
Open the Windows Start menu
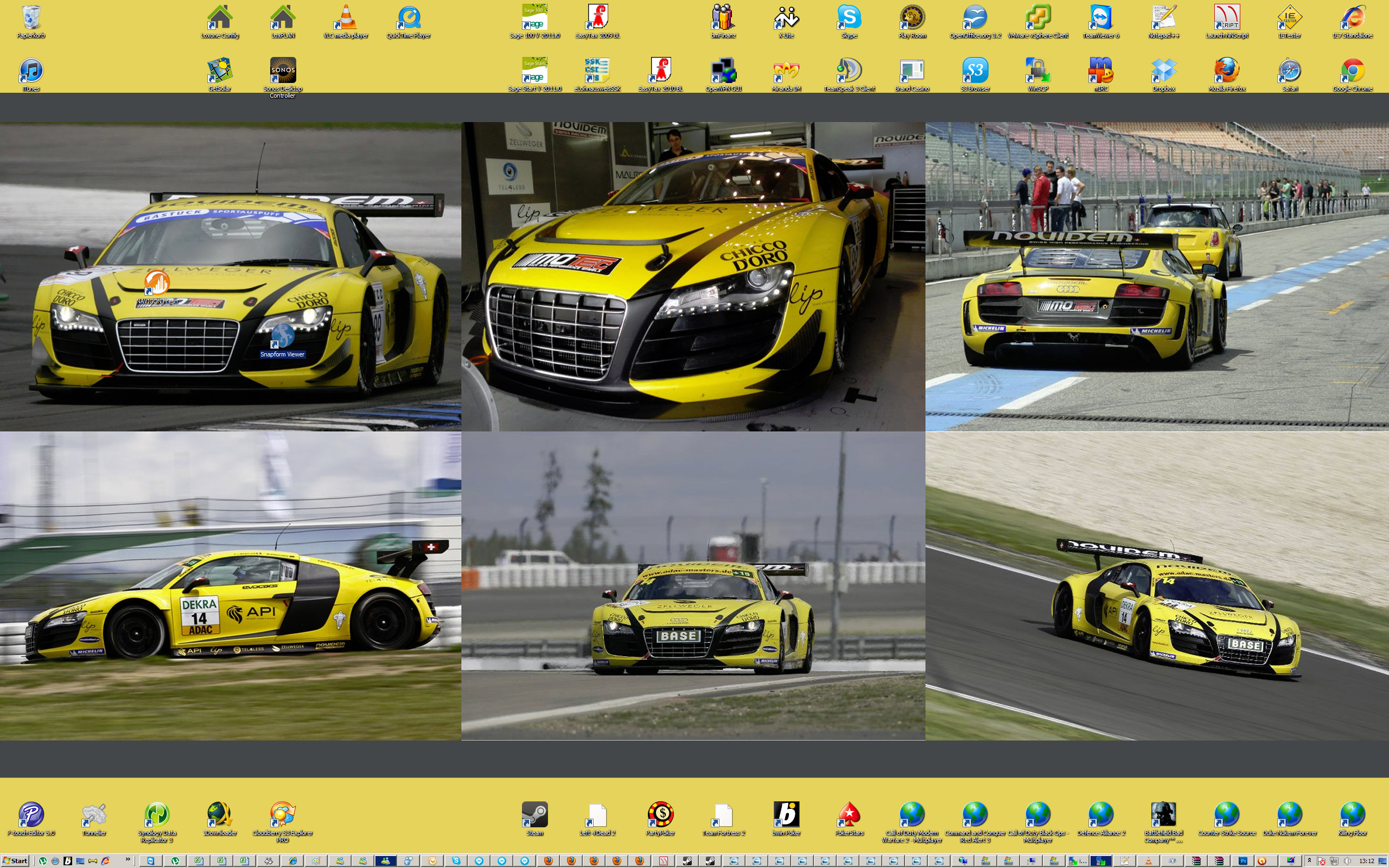pos(15,860)
